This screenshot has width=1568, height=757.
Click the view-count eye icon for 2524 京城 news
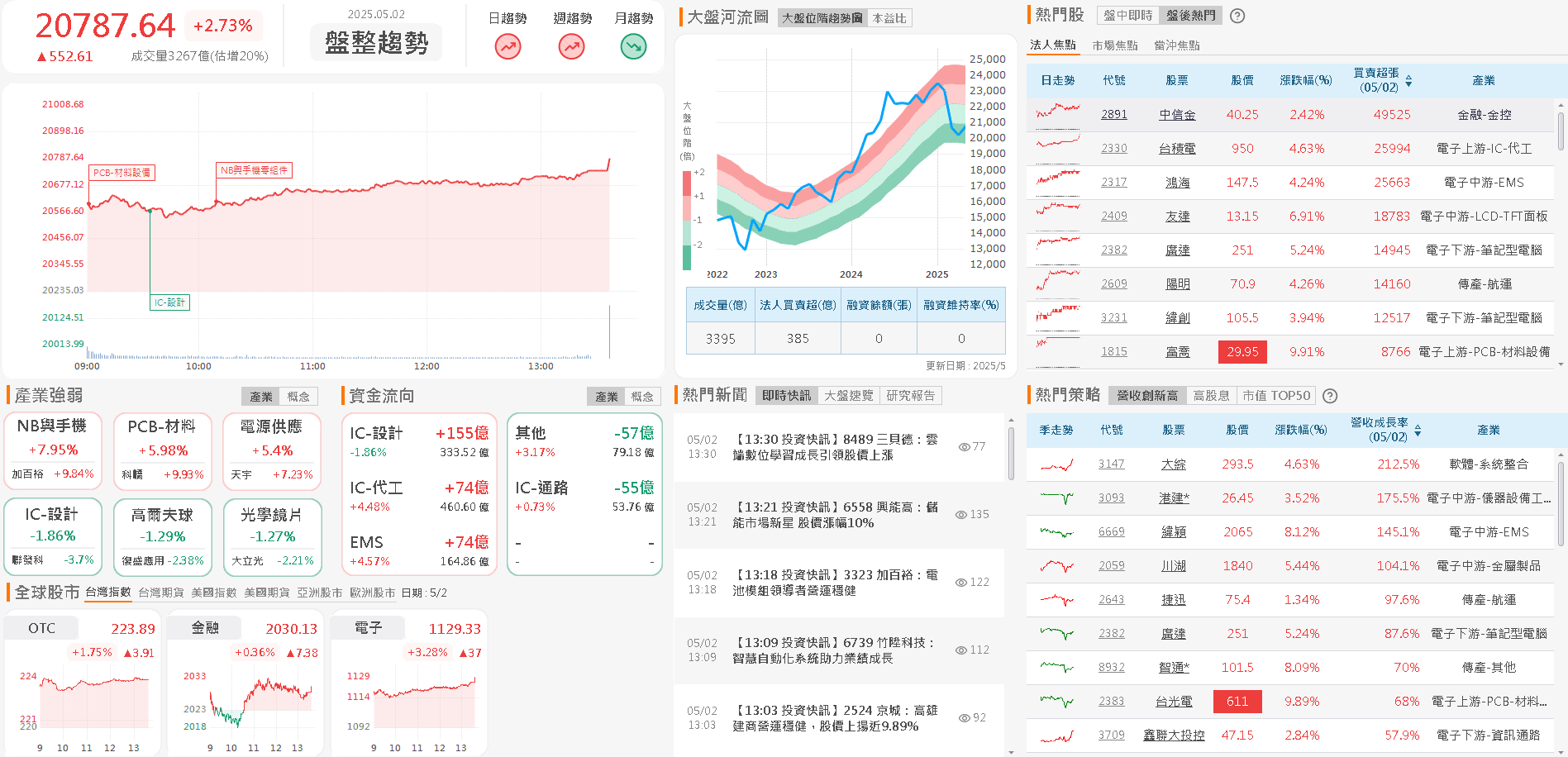click(x=964, y=718)
